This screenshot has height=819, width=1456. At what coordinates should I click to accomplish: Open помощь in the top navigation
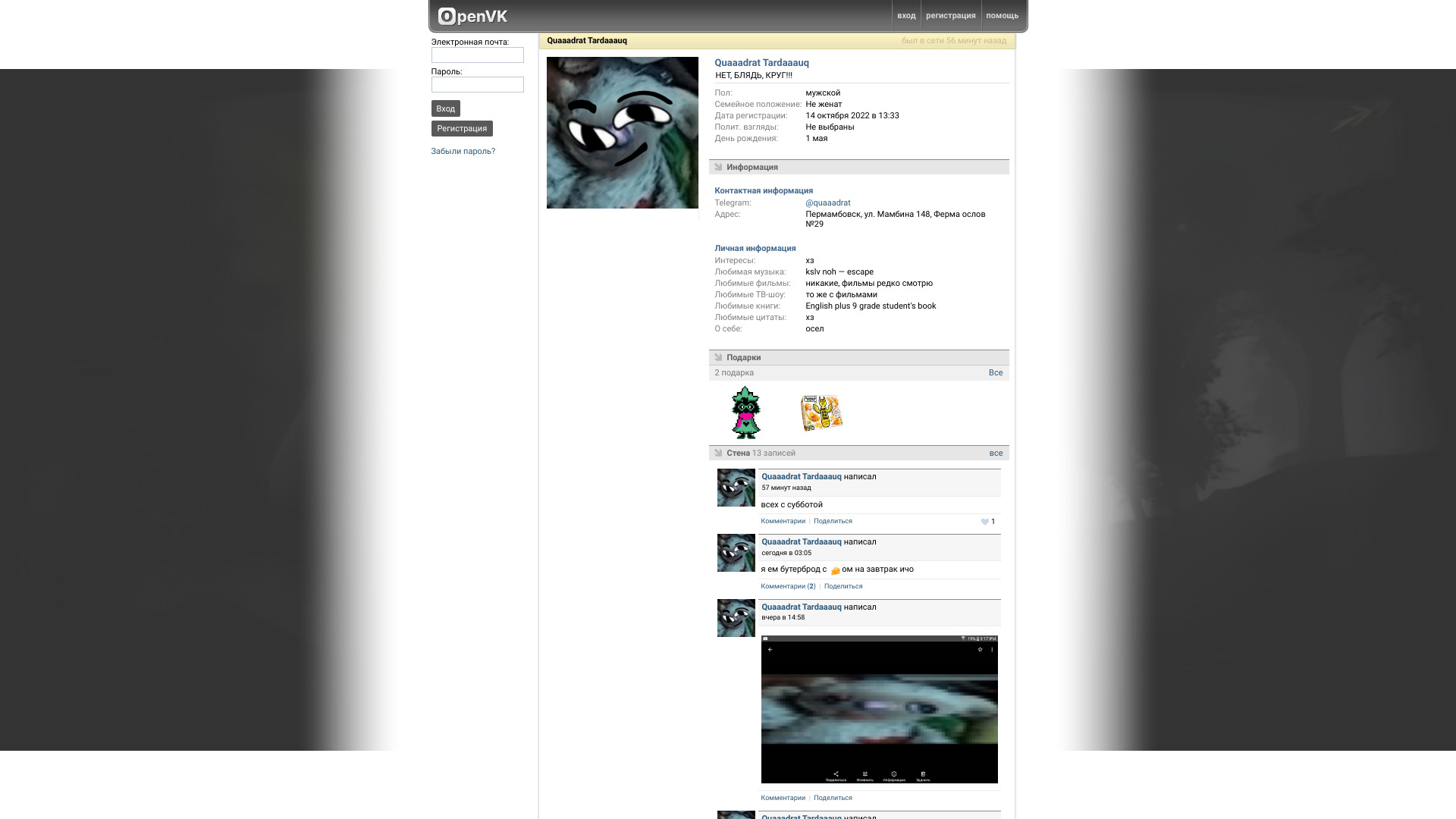coord(1002,16)
